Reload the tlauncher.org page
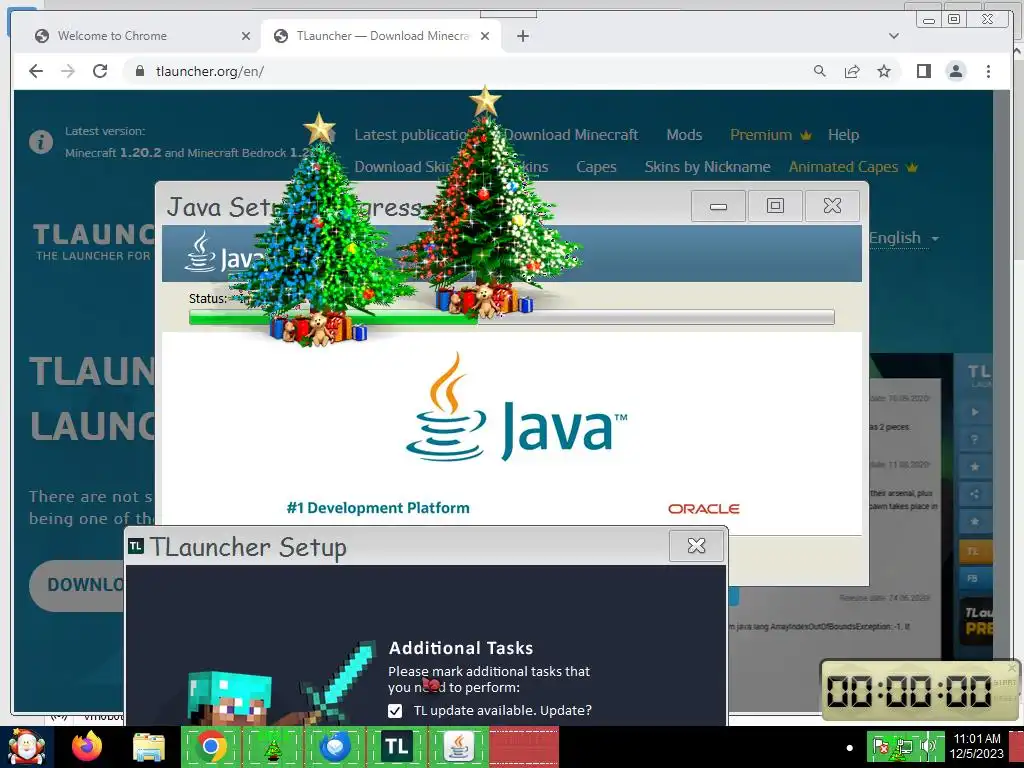Viewport: 1024px width, 768px height. 100,71
